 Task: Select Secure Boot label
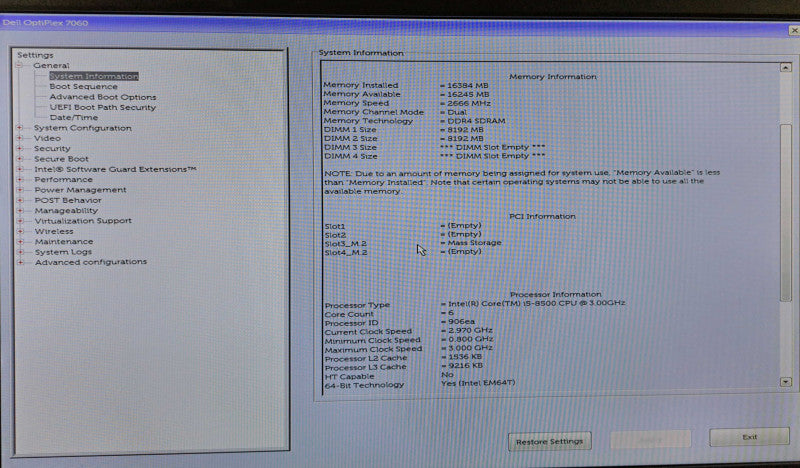(x=61, y=159)
